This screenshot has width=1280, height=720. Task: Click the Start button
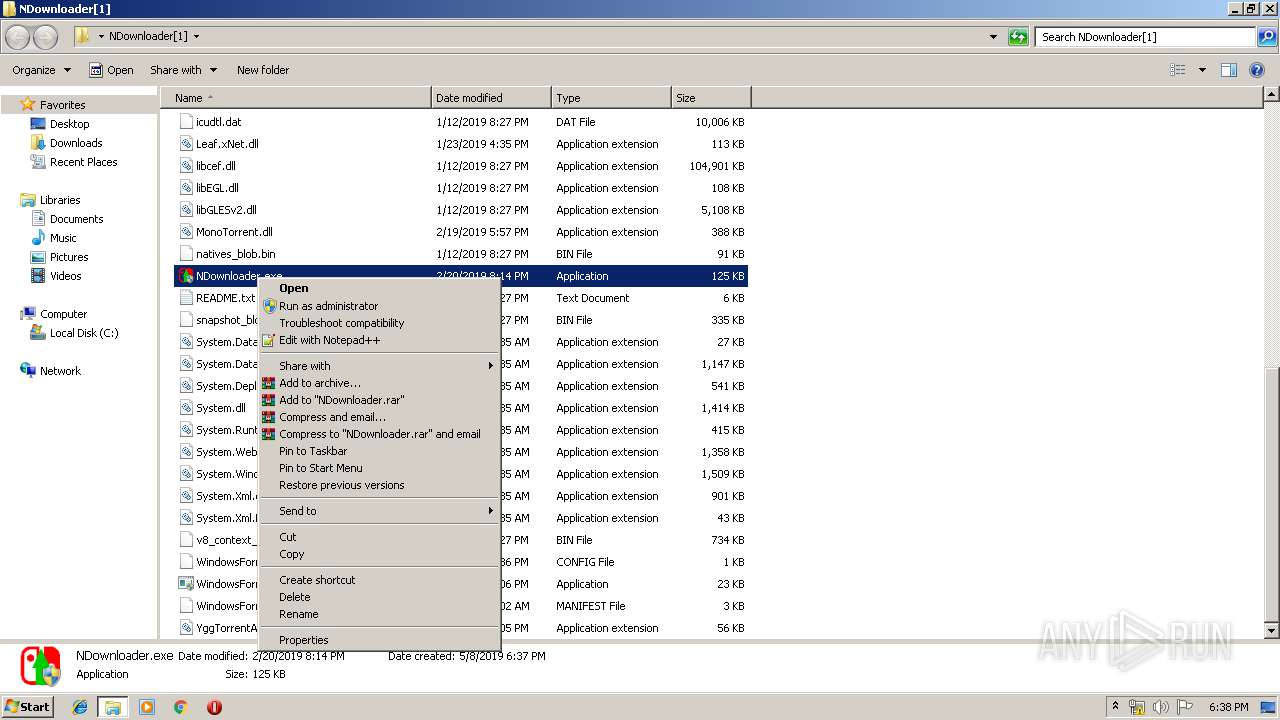[x=28, y=707]
